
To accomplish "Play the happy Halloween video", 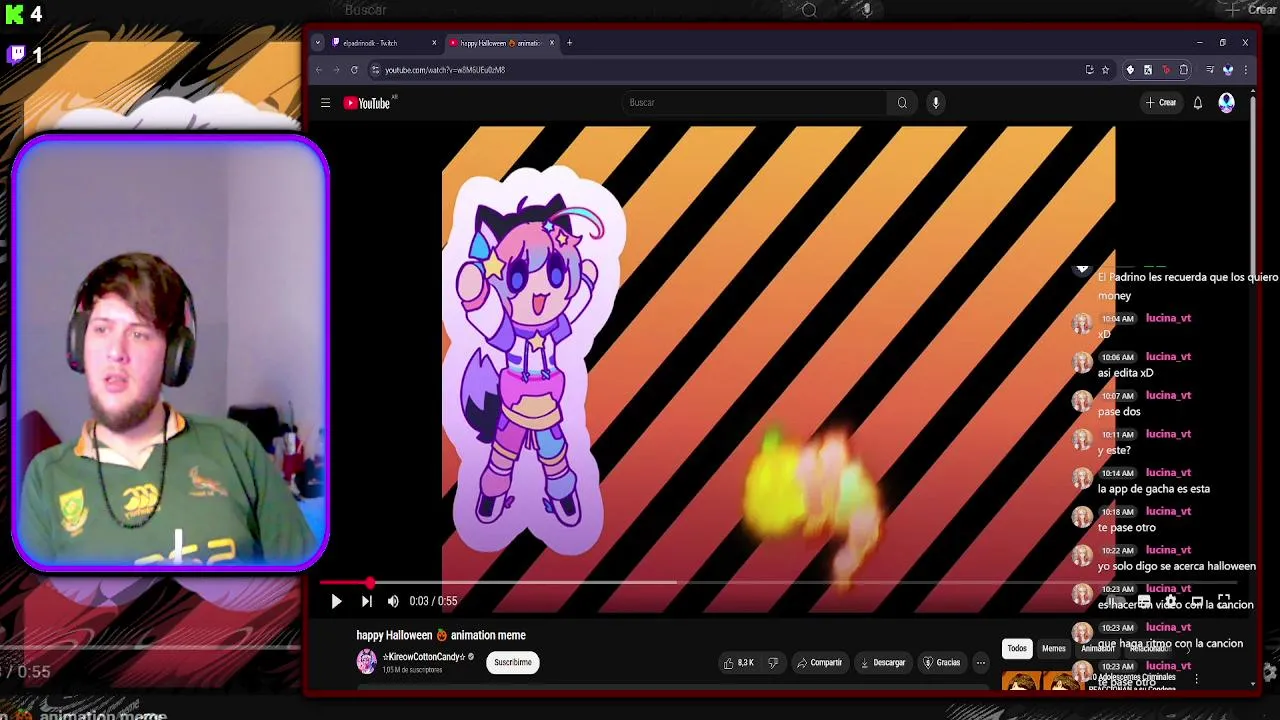I will tap(336, 601).
